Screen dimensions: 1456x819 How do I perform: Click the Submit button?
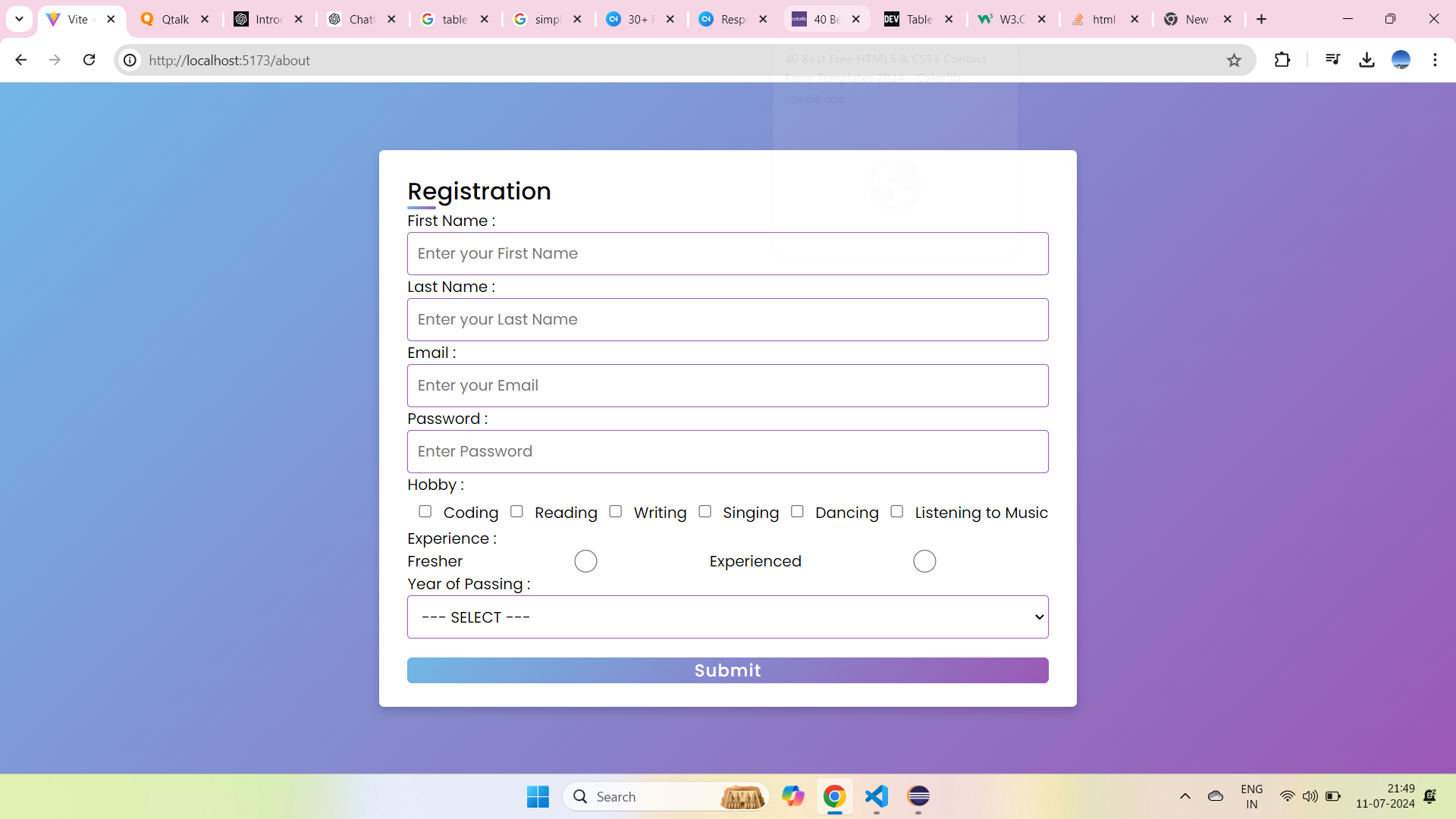tap(728, 670)
